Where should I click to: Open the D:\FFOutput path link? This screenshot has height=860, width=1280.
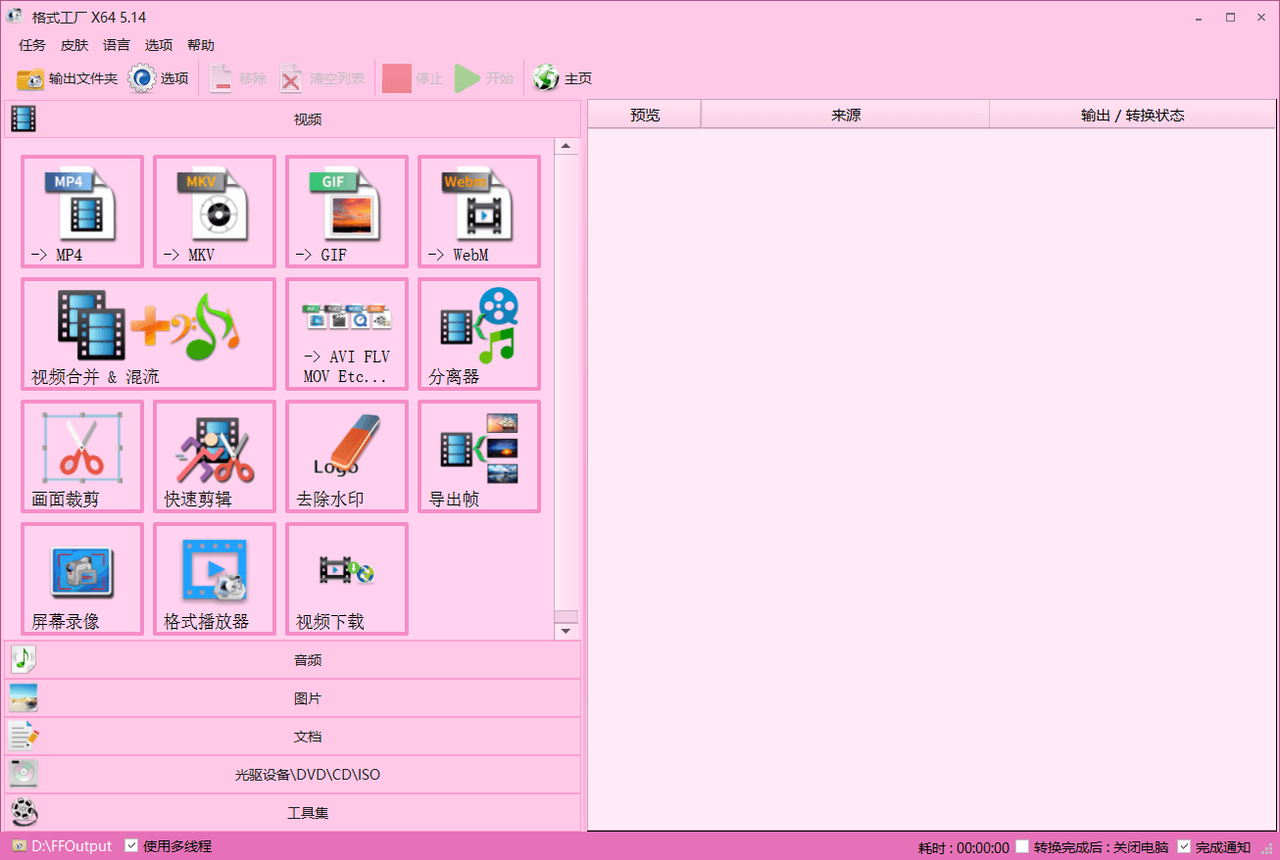pyautogui.click(x=71, y=846)
